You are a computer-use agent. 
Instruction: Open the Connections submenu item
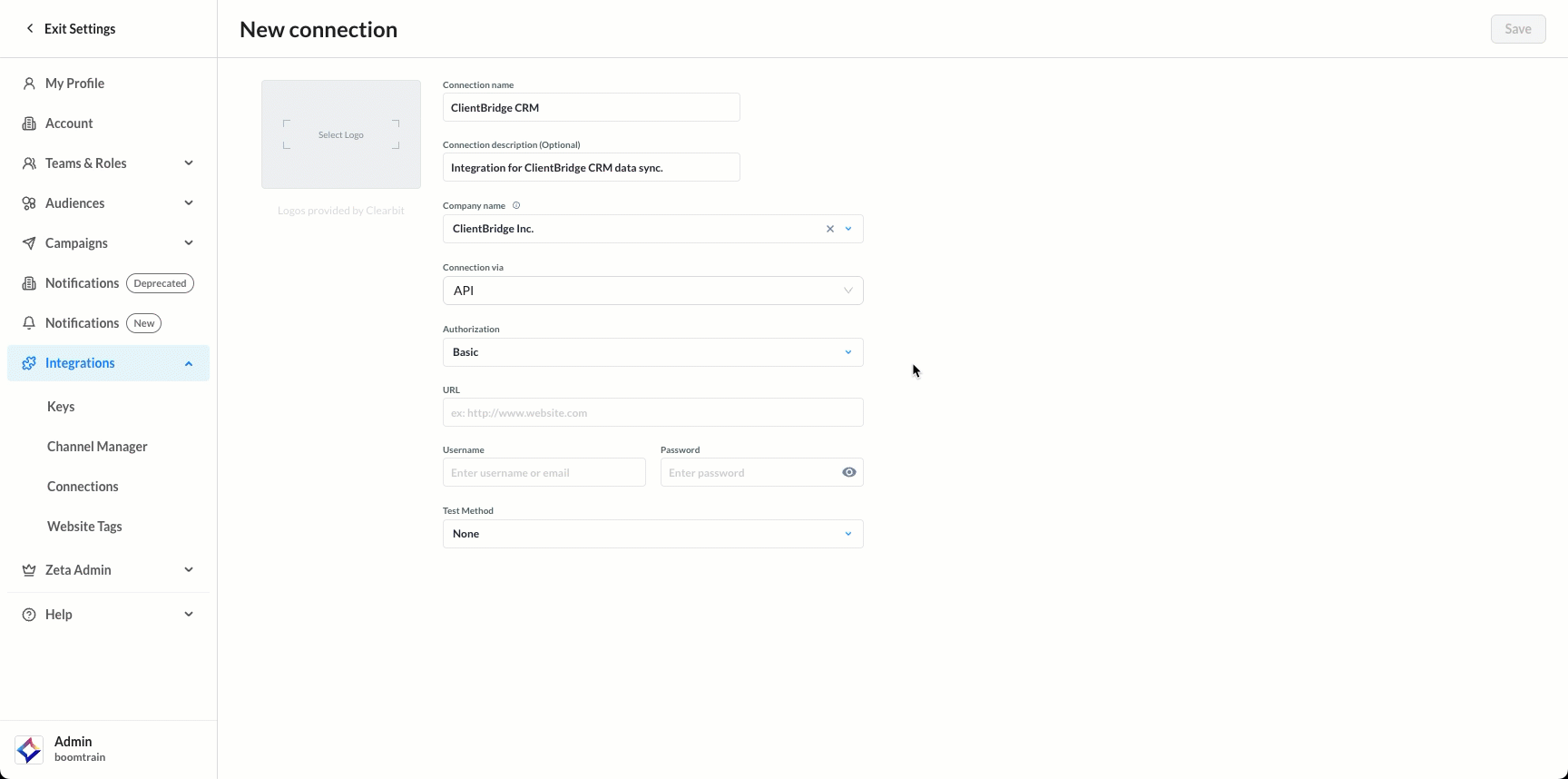click(83, 487)
